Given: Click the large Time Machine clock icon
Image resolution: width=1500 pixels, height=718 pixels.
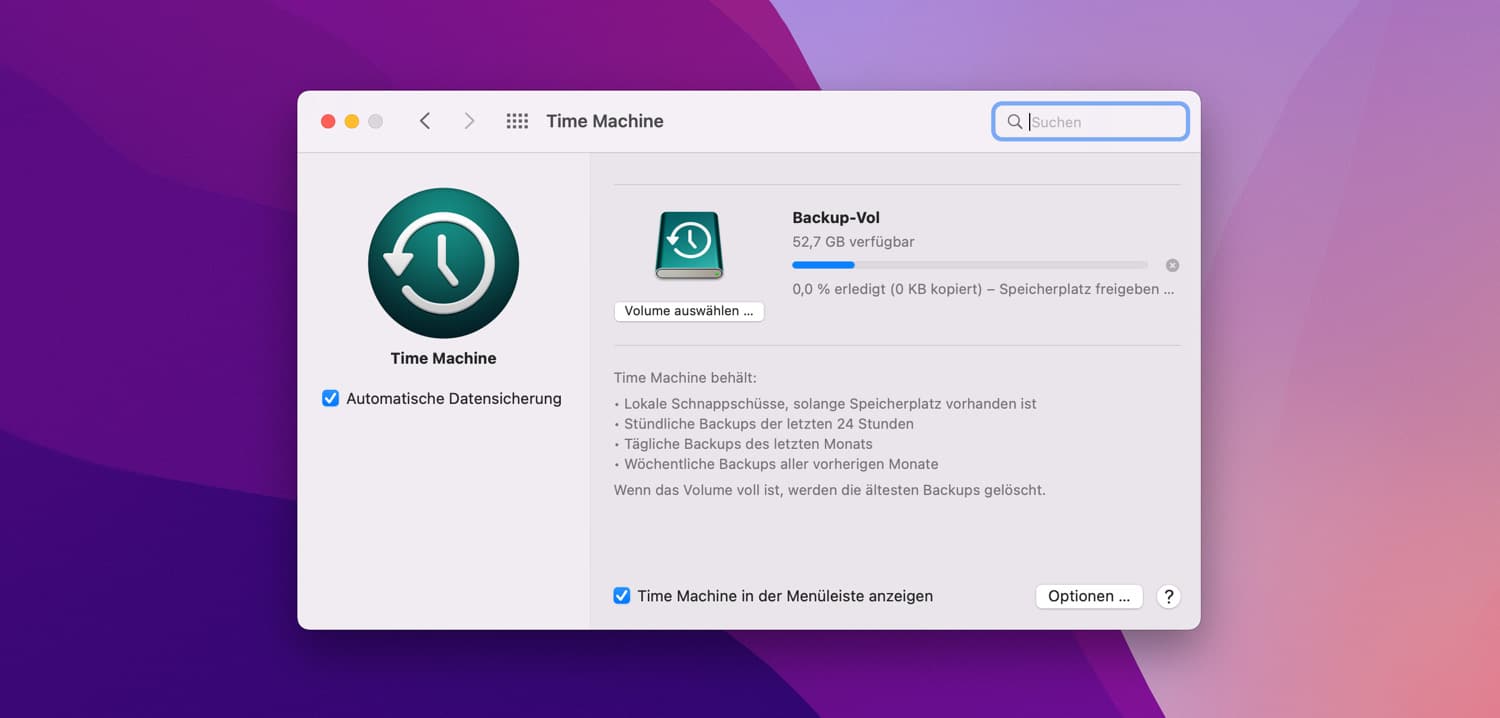Looking at the screenshot, I should click(x=443, y=263).
